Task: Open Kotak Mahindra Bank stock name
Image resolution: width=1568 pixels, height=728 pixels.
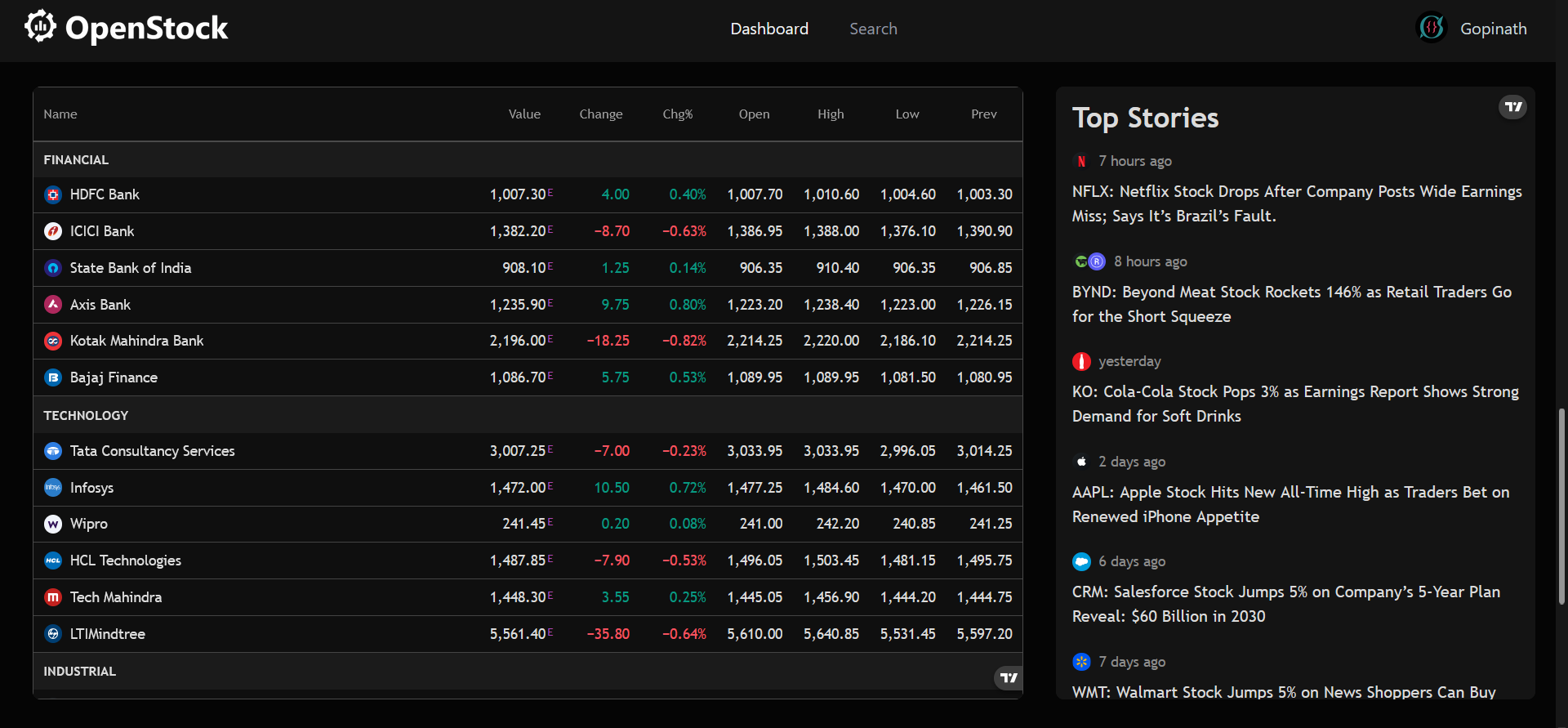Action: pos(136,341)
